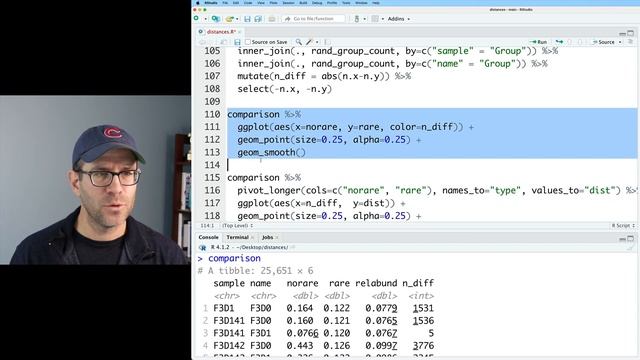Maximize the console pane
Screen dimensions: 640x360
pyautogui.click(x=631, y=239)
